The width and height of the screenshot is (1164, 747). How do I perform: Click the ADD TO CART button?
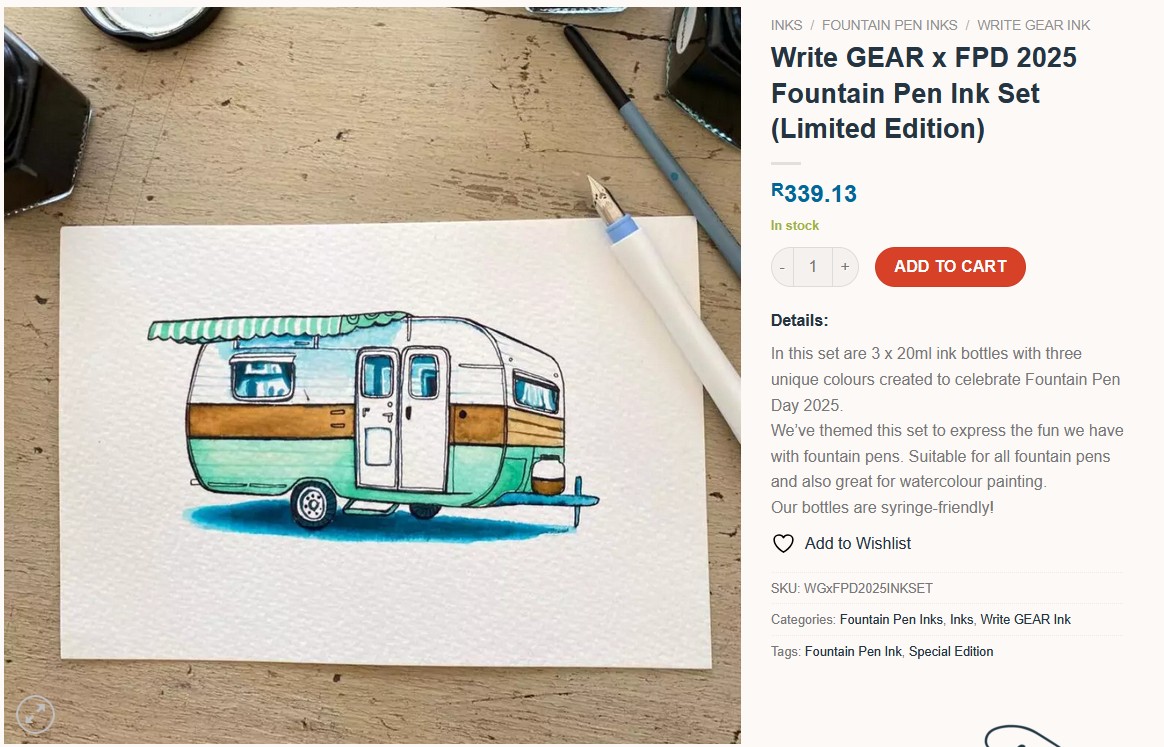pos(949,266)
